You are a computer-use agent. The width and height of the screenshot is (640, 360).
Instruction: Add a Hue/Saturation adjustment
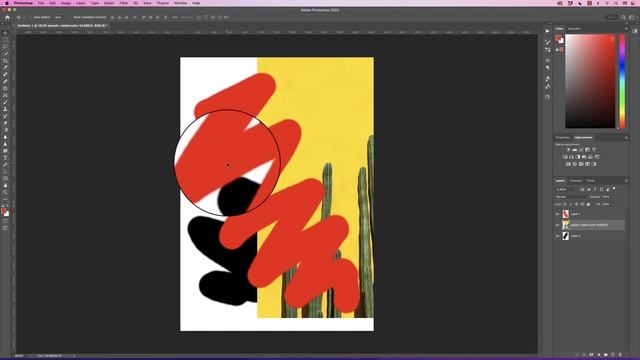(x=565, y=157)
